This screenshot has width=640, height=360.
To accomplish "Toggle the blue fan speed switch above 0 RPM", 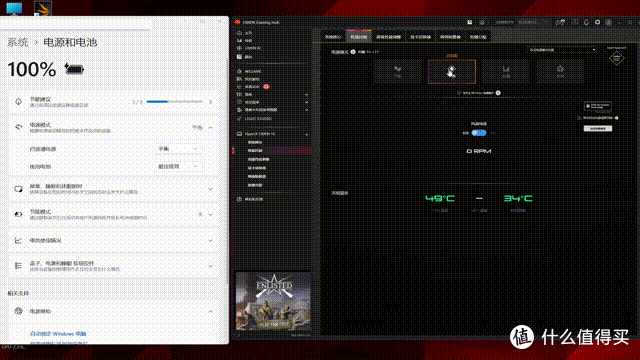I will click(x=479, y=133).
